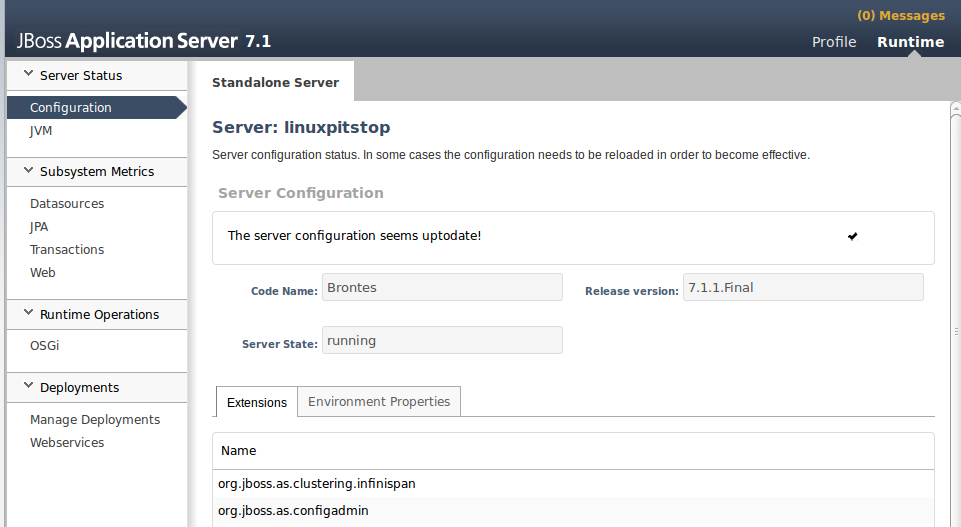
Task: Select the org.jboss.as.configadmin row
Action: 573,510
